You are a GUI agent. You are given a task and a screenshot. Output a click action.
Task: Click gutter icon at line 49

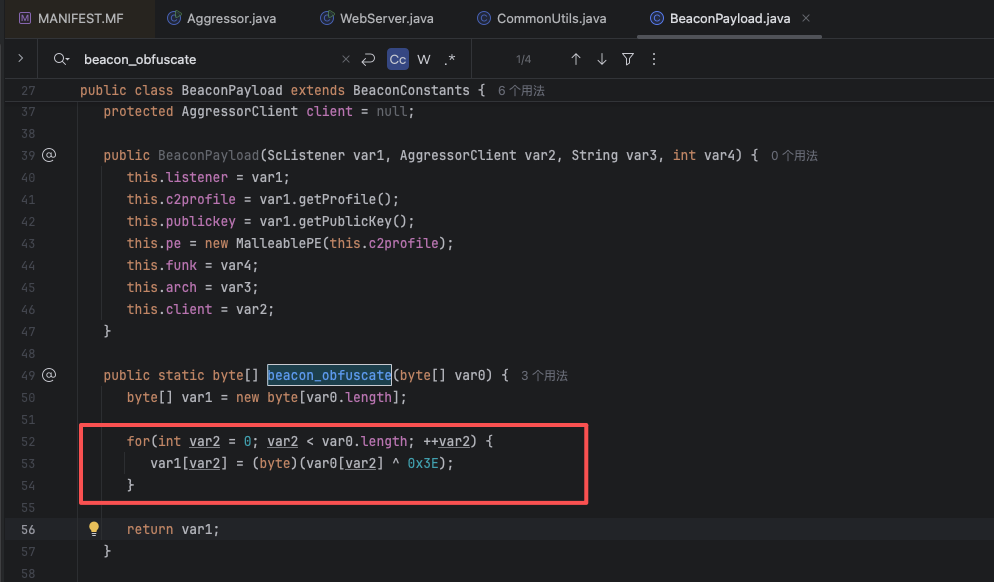click(x=49, y=375)
